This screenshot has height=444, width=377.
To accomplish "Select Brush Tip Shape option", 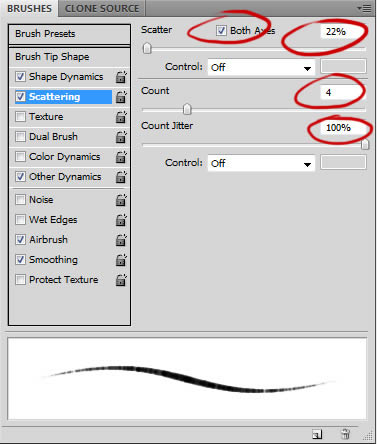I will [69, 57].
